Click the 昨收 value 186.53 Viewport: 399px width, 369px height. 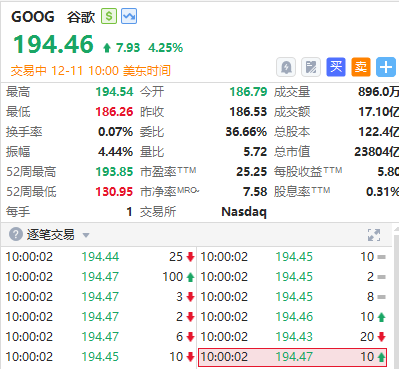[x=248, y=112]
